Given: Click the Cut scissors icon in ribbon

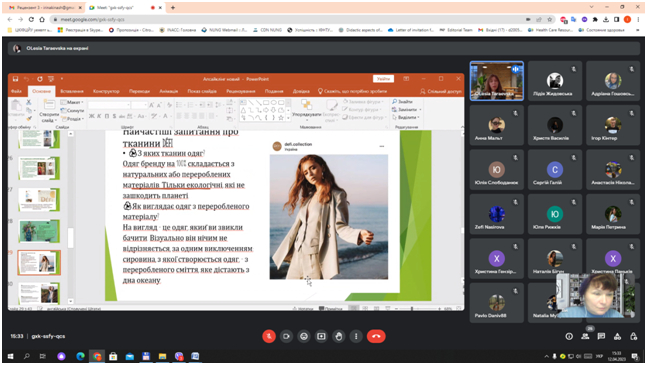Looking at the screenshot, I should 28,102.
